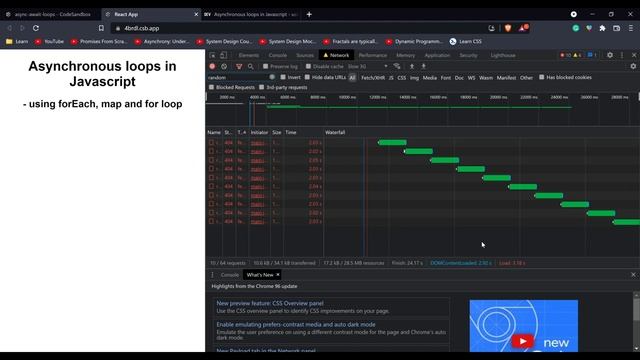Toggle the device toolbar icon
Screen dimensions: 640x360
click(x=224, y=55)
